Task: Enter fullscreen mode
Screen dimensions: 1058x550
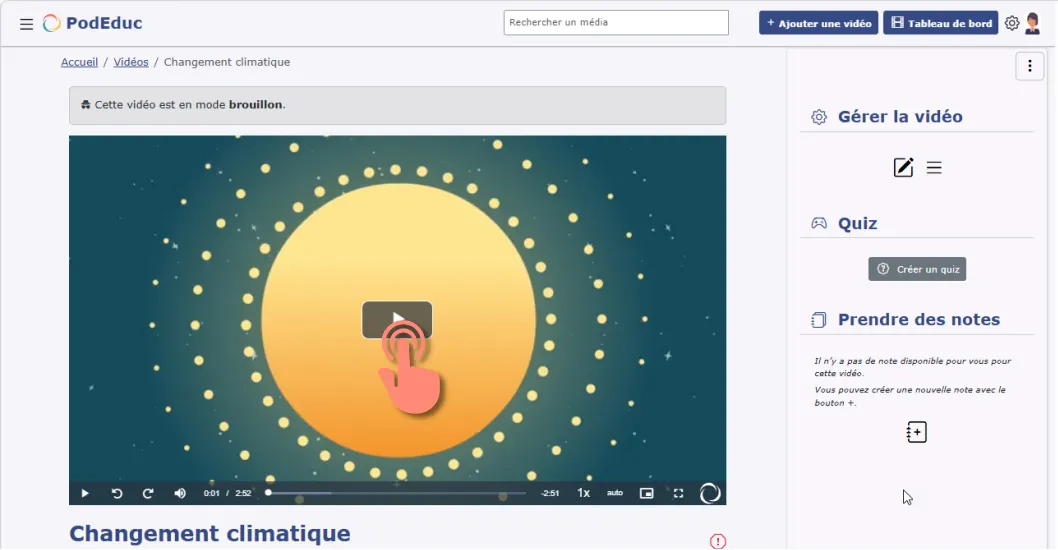Action: (678, 493)
